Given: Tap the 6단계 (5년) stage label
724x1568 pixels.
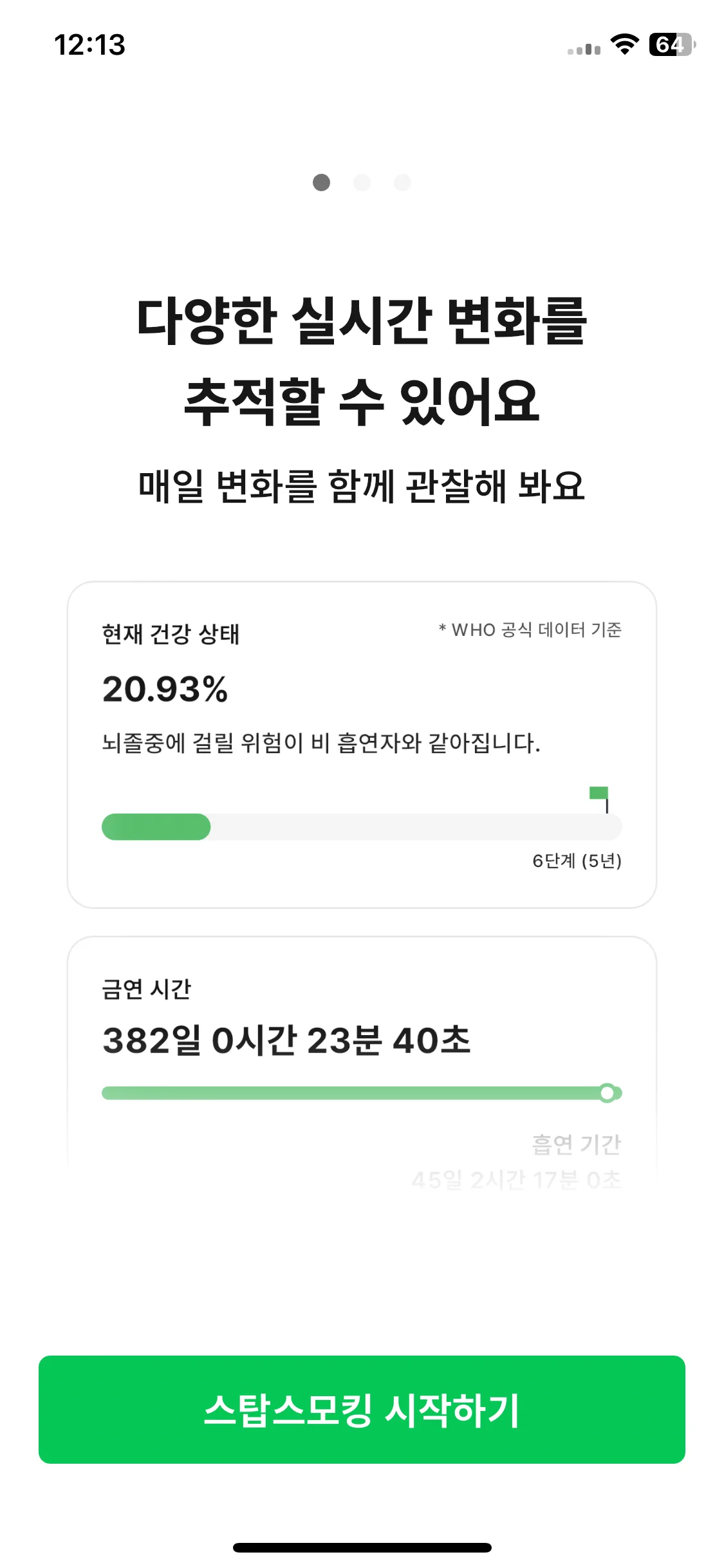Looking at the screenshot, I should click(x=577, y=861).
